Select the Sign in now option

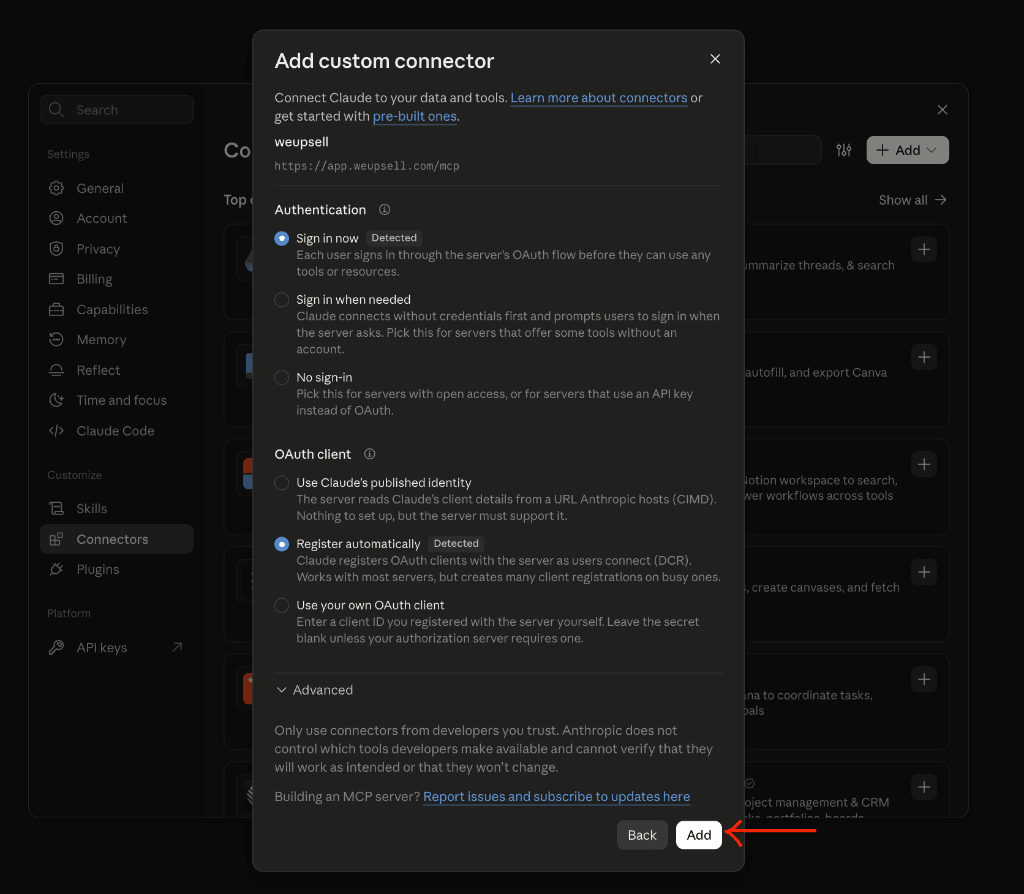point(281,238)
